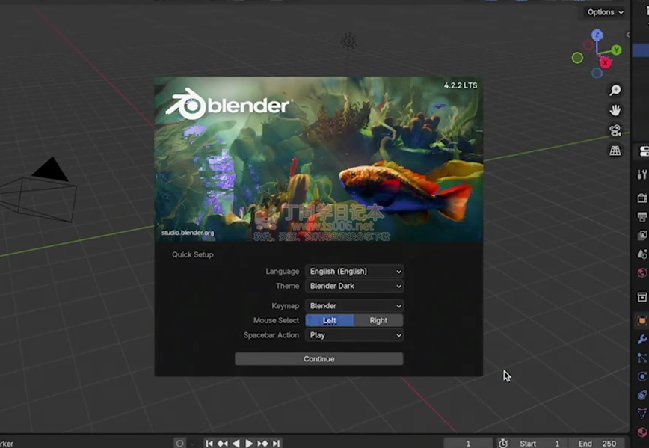The image size is (649, 448).
Task: Open the Options dropdown in viewport header
Action: pos(605,12)
